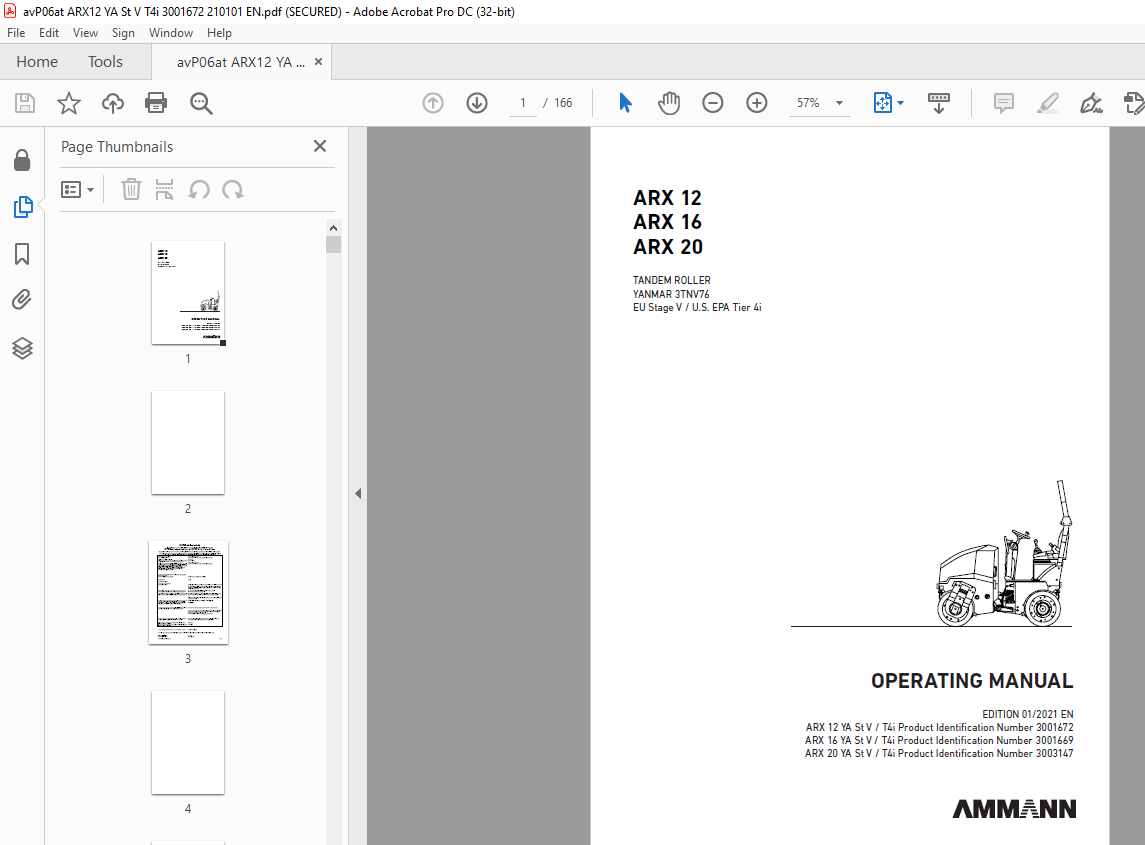The image size is (1145, 845).
Task: Click the upload to cloud icon
Action: tap(112, 103)
